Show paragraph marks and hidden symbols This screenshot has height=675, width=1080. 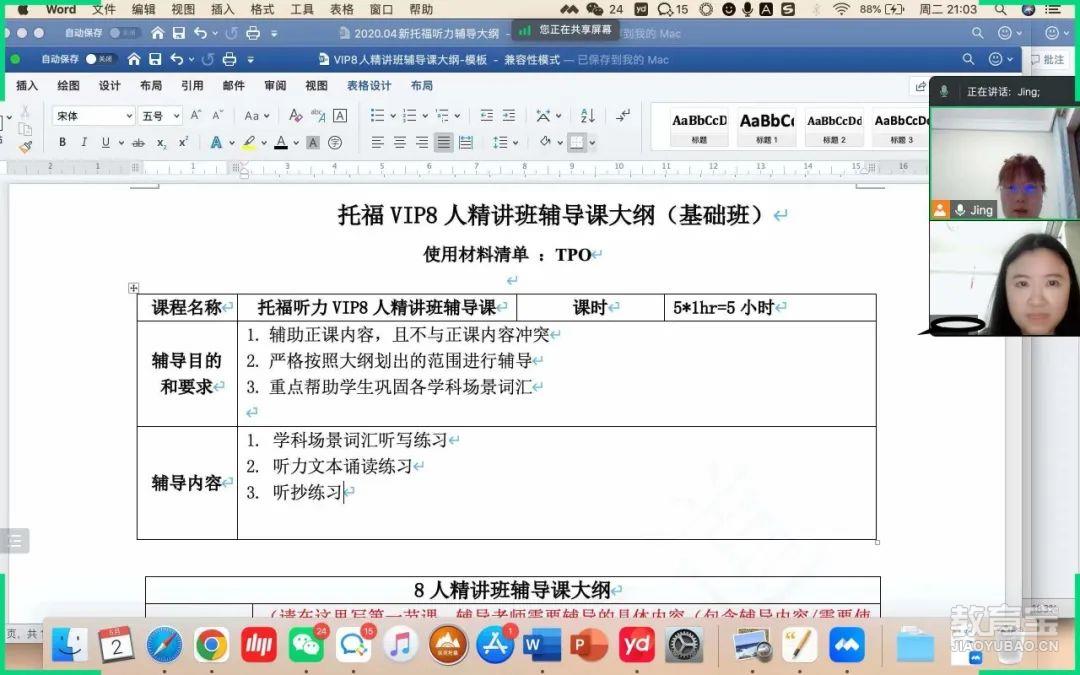[x=623, y=116]
